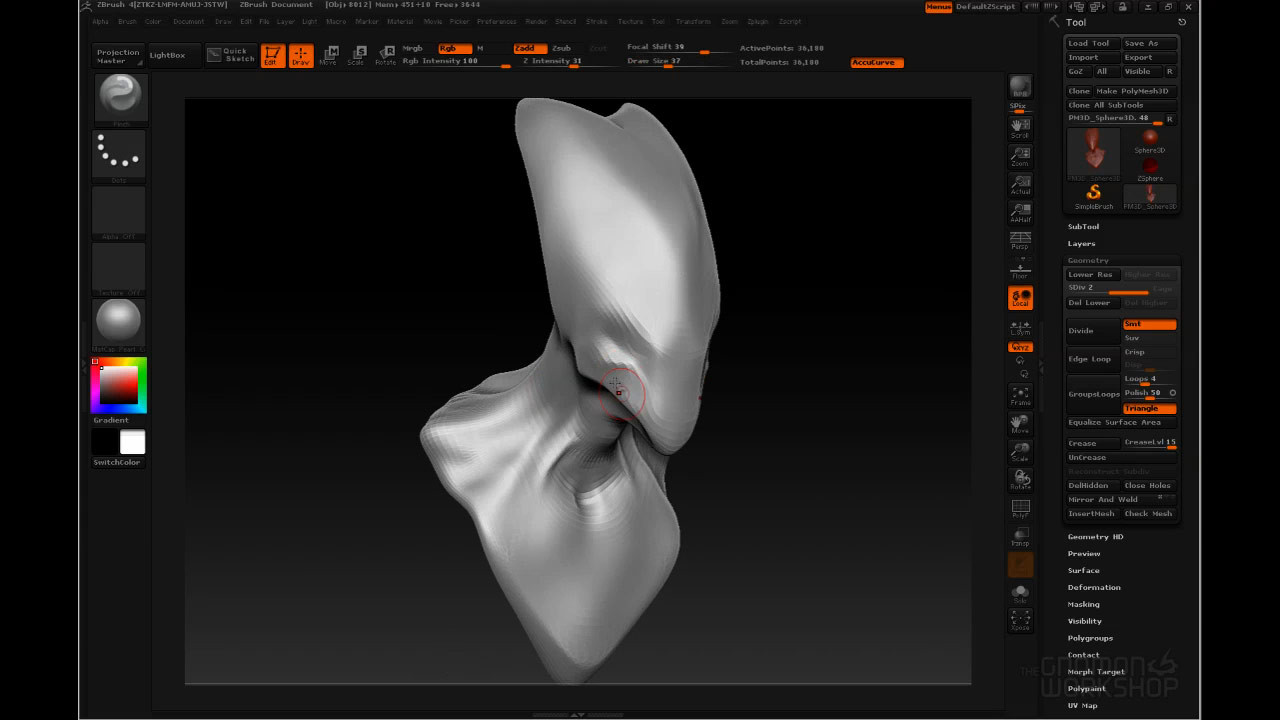Click the Rotate view icon in right shelf
Image resolution: width=1280 pixels, height=720 pixels.
pyautogui.click(x=1020, y=480)
